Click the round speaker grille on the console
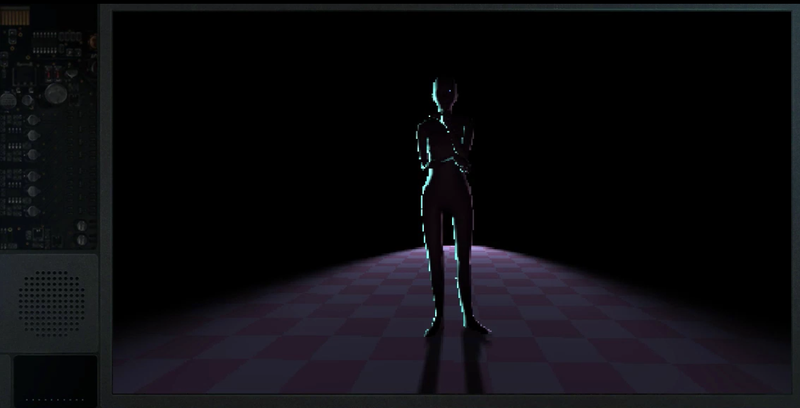The width and height of the screenshot is (800, 408). coord(52,303)
